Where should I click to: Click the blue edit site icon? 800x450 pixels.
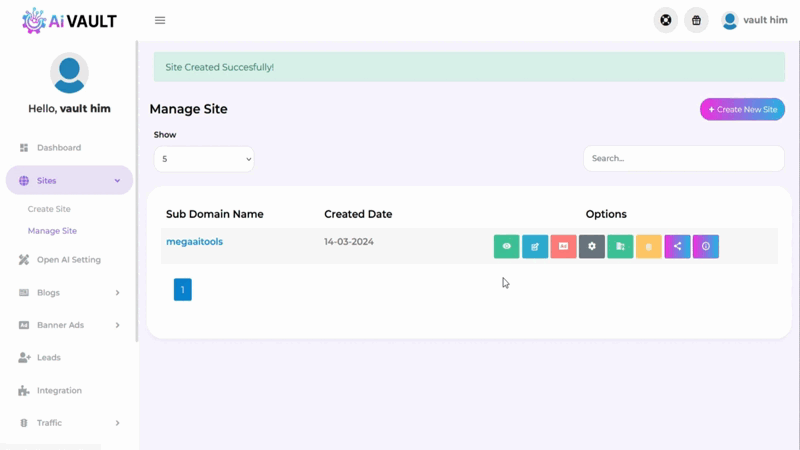pos(535,246)
